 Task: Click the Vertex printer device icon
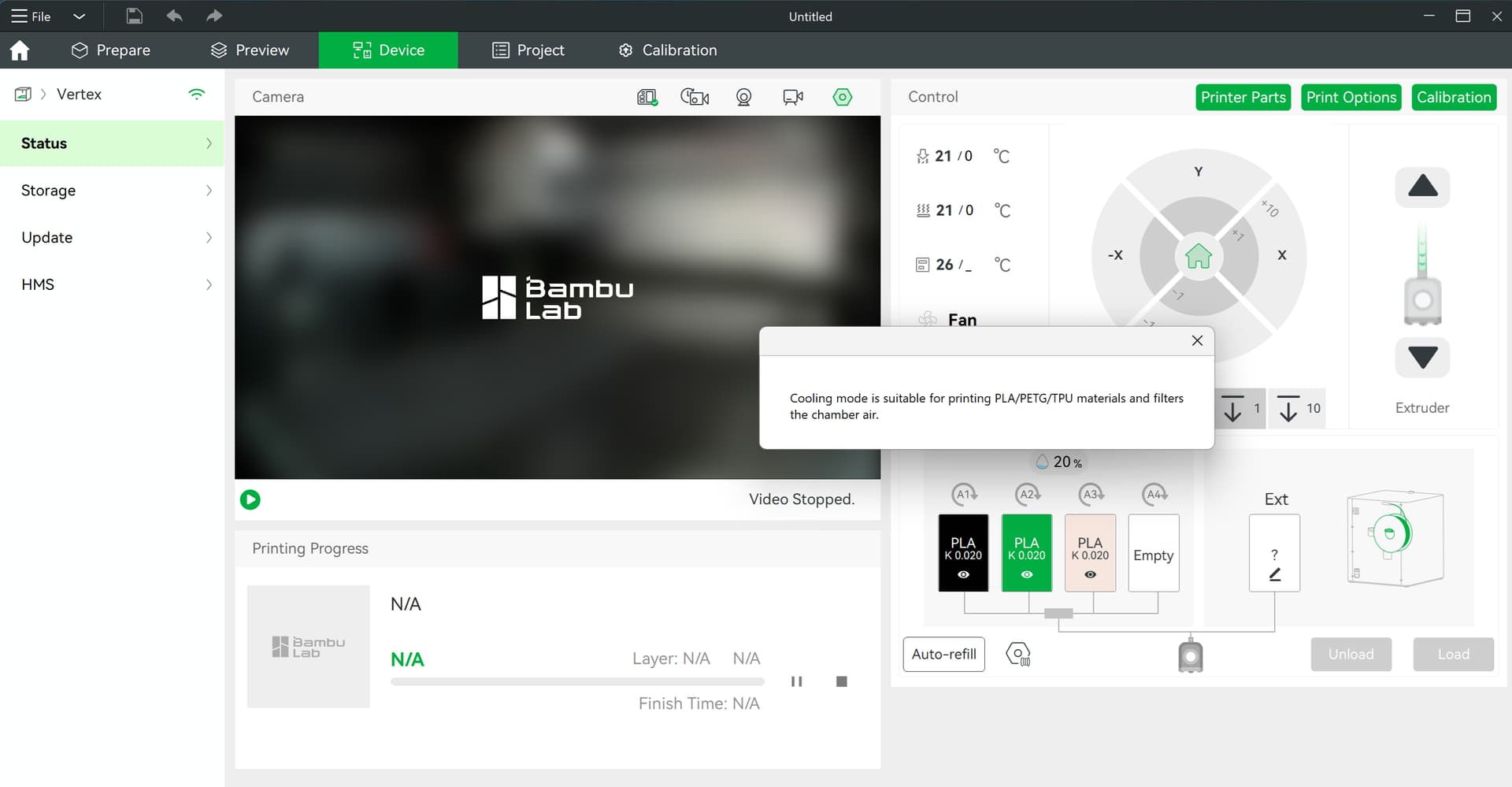coord(23,95)
